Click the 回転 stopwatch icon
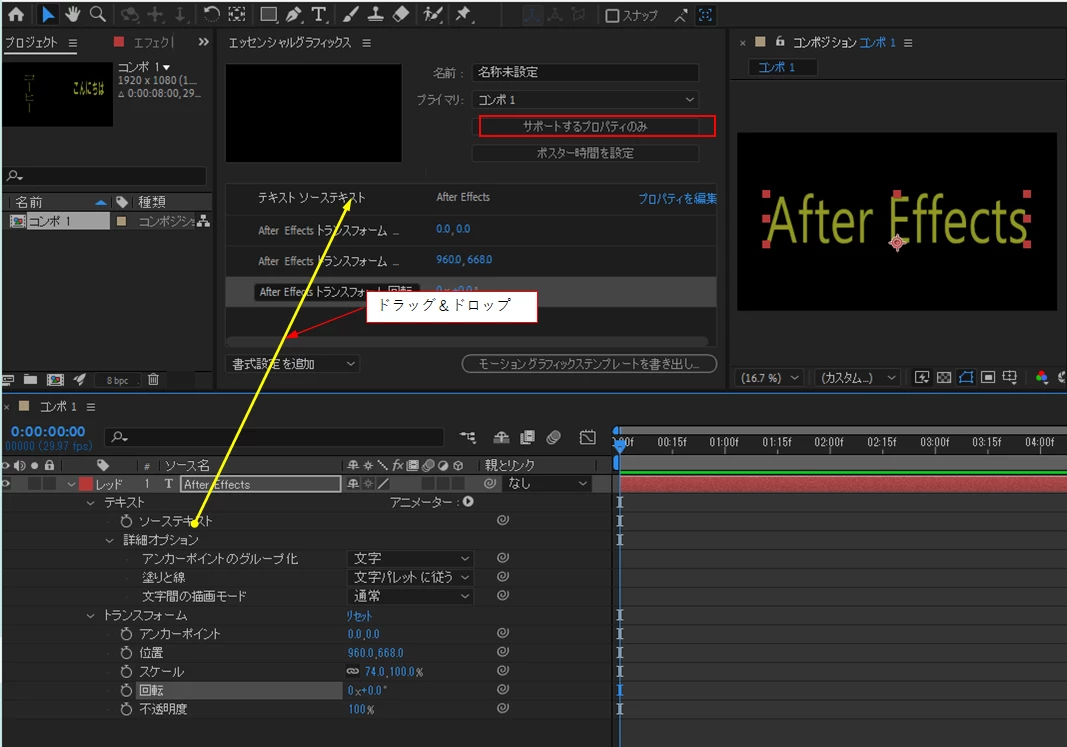1067x747 pixels. click(x=127, y=690)
